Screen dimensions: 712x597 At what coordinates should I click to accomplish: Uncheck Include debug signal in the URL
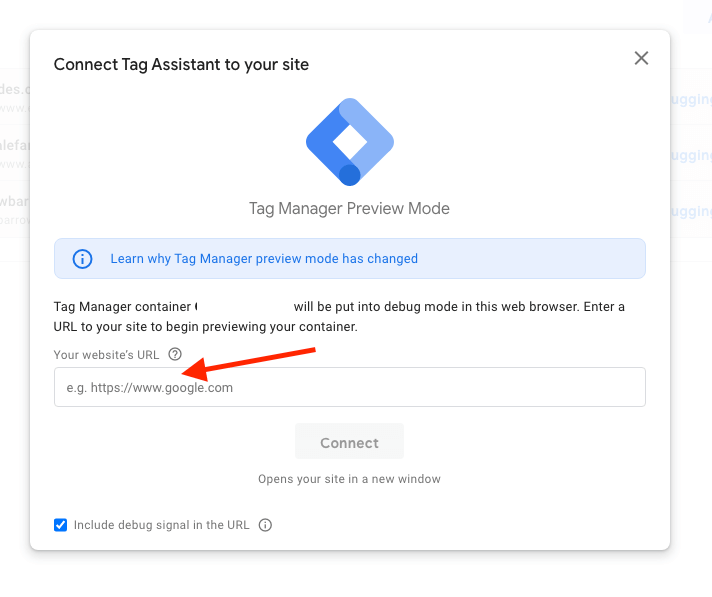[60, 525]
